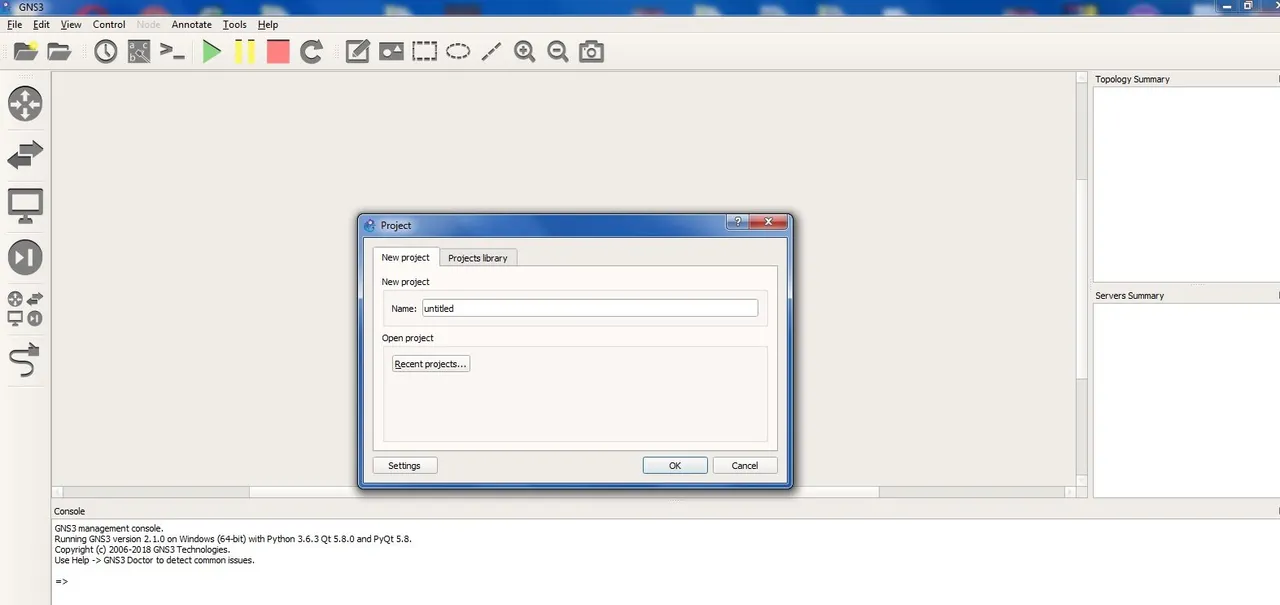This screenshot has height=605, width=1280.
Task: Select the Draw a line tool
Action: pos(491,51)
